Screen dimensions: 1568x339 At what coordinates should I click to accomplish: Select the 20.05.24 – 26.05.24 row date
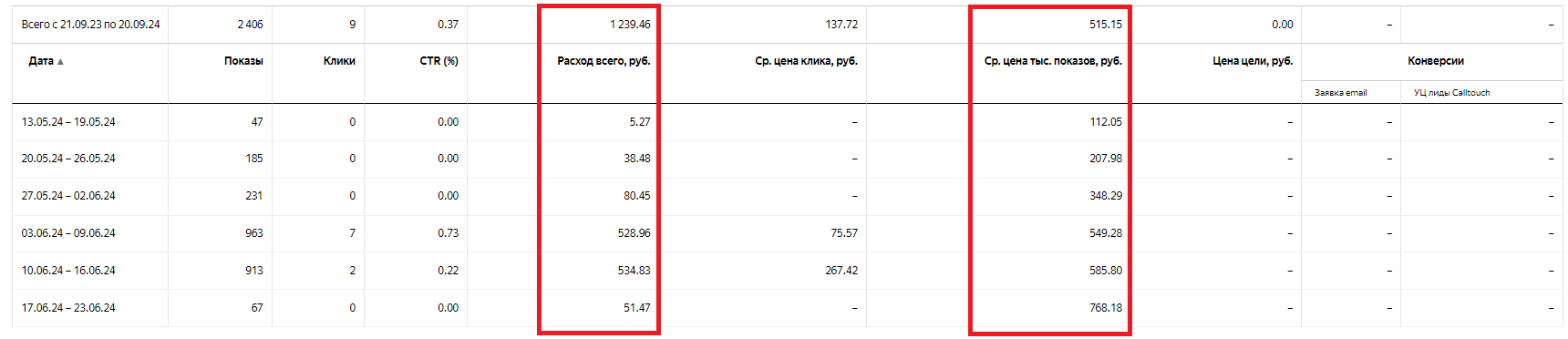(68, 159)
